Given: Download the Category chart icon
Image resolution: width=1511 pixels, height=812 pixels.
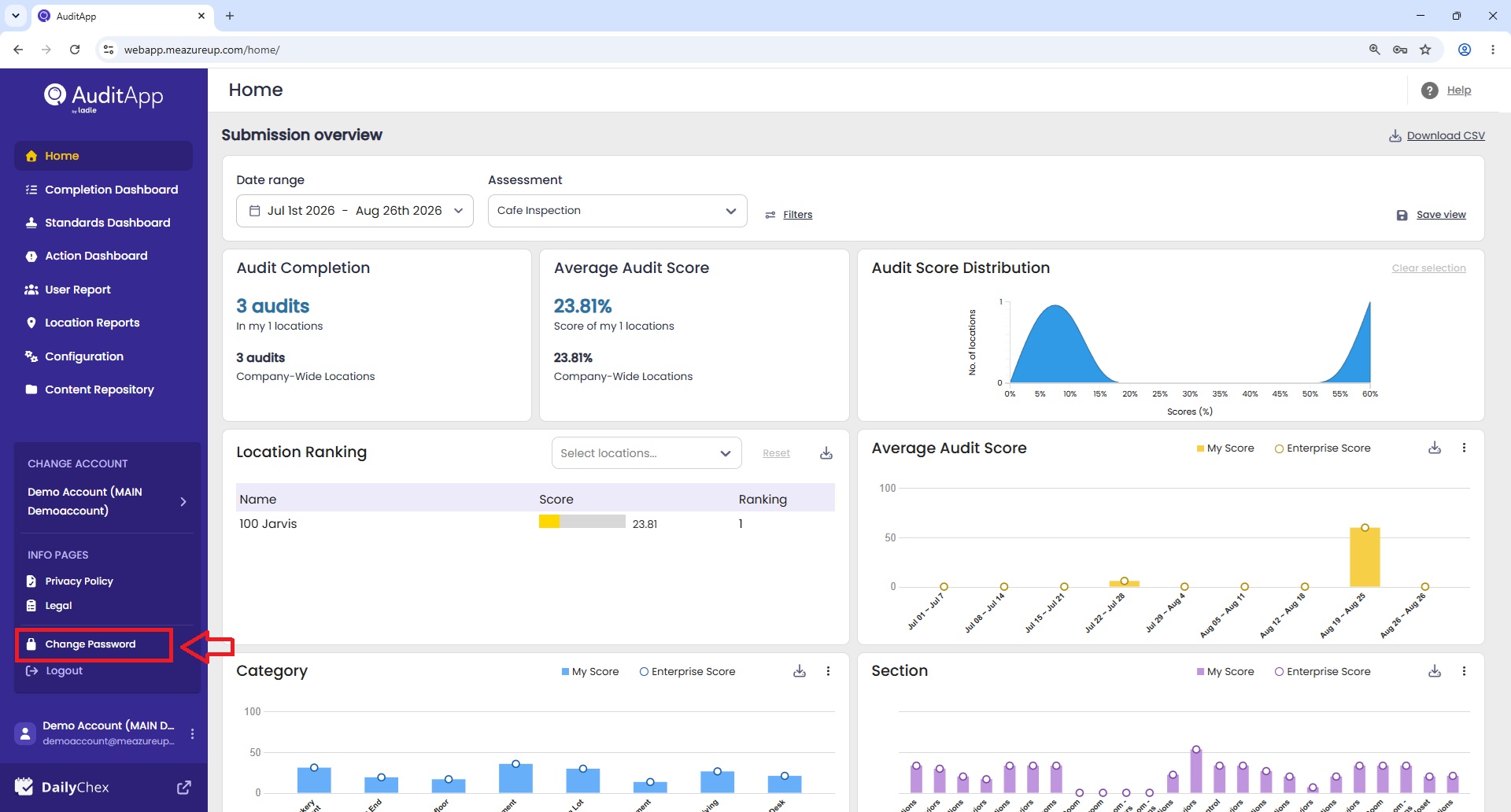Looking at the screenshot, I should pos(800,671).
